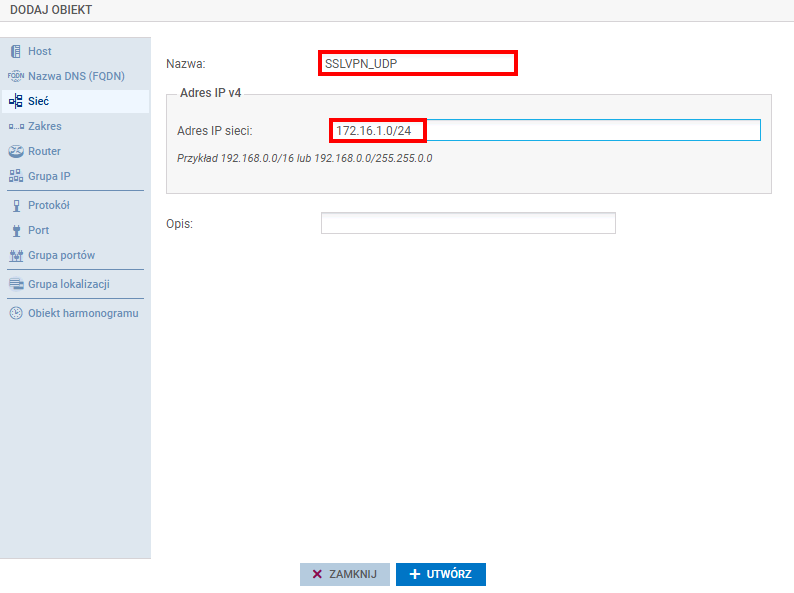Switch to the Zakres object type

(x=75, y=126)
